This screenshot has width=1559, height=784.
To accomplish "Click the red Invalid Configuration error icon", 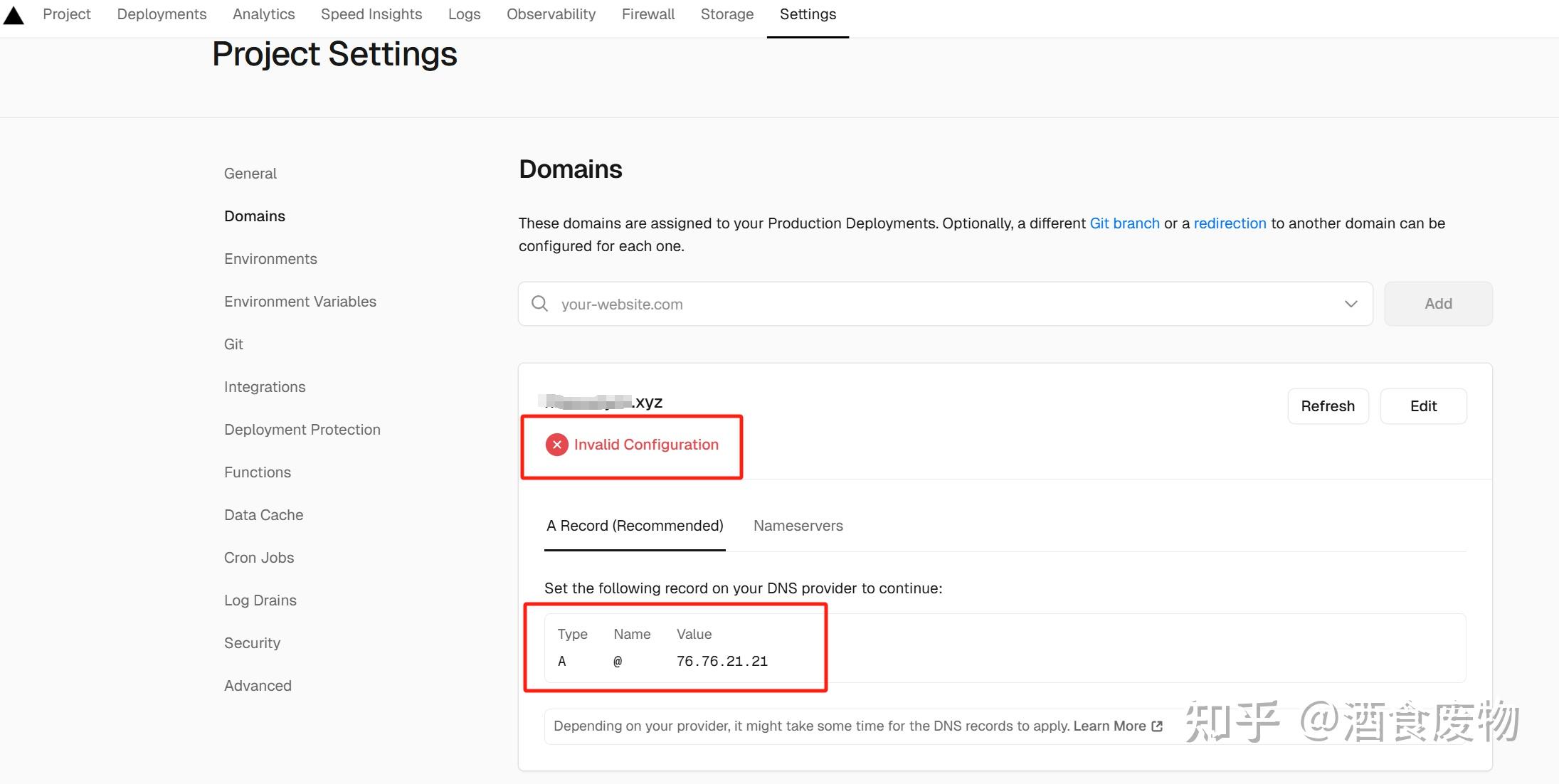I will (x=557, y=444).
